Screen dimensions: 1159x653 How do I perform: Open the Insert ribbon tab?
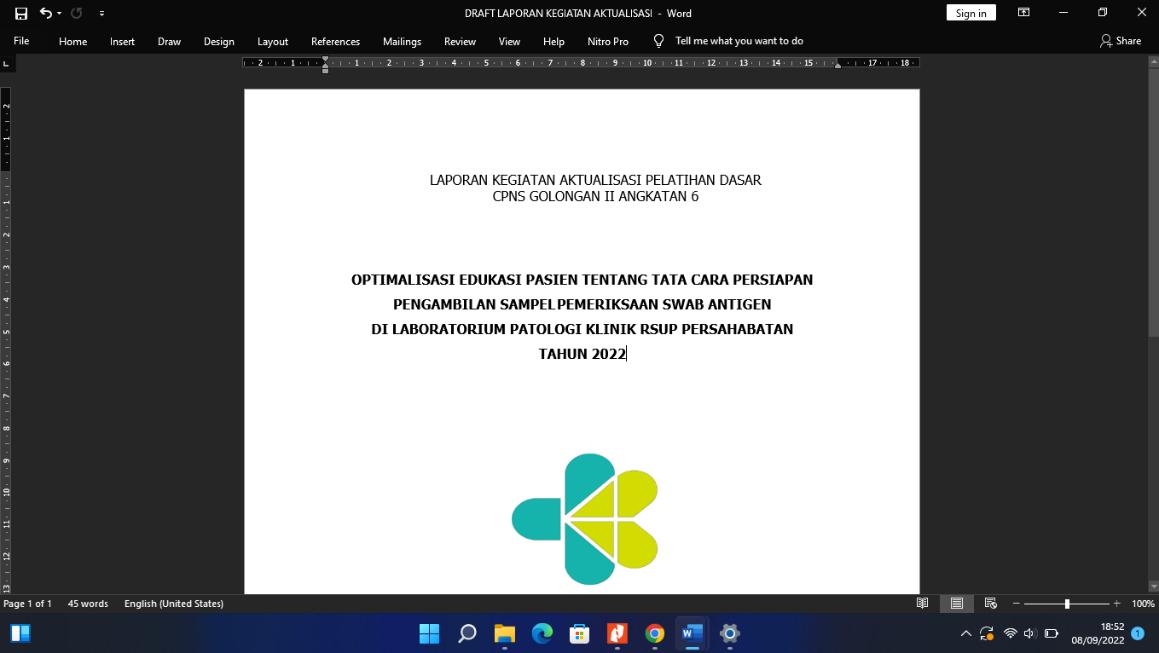(x=123, y=41)
